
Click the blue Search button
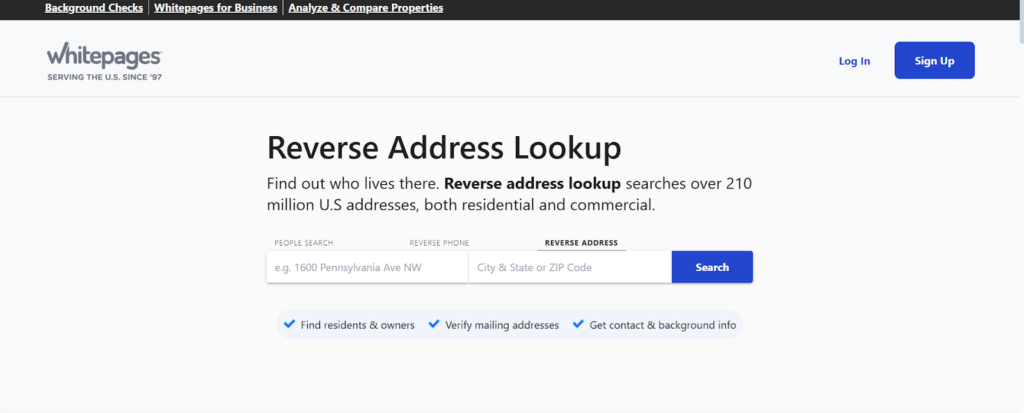(x=712, y=267)
